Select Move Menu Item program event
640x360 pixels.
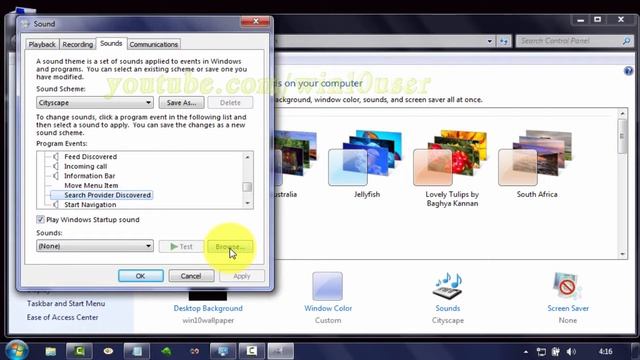(91, 185)
